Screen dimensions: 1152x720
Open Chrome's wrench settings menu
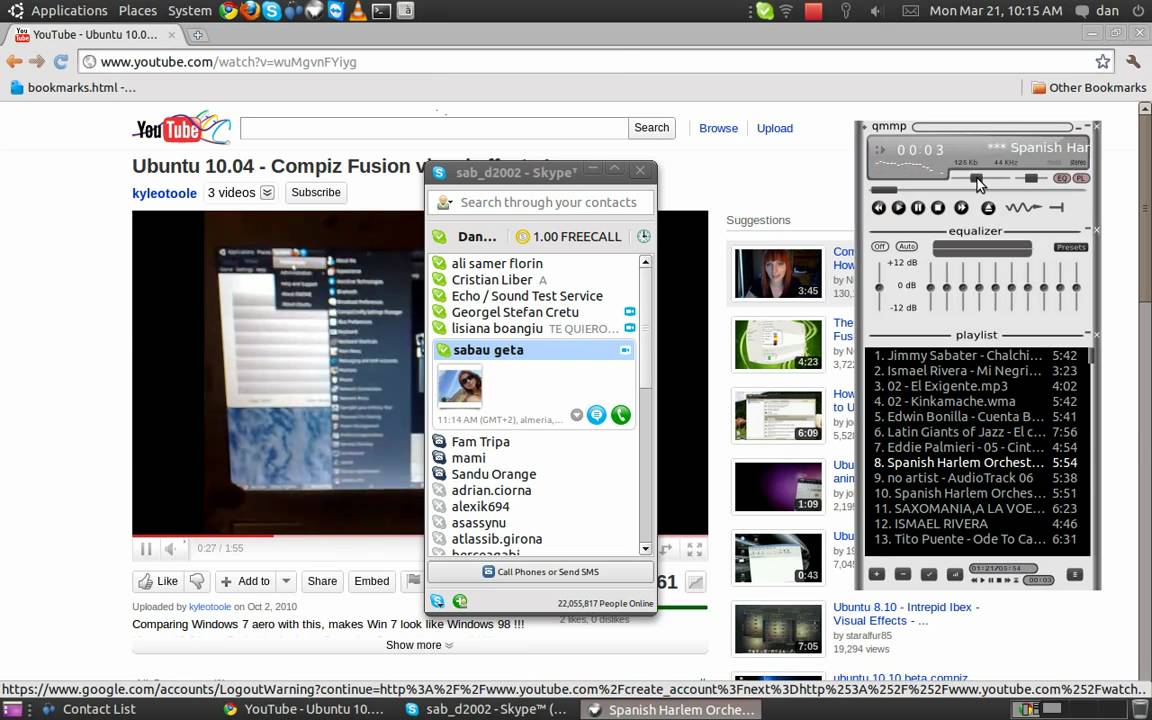click(x=1132, y=62)
